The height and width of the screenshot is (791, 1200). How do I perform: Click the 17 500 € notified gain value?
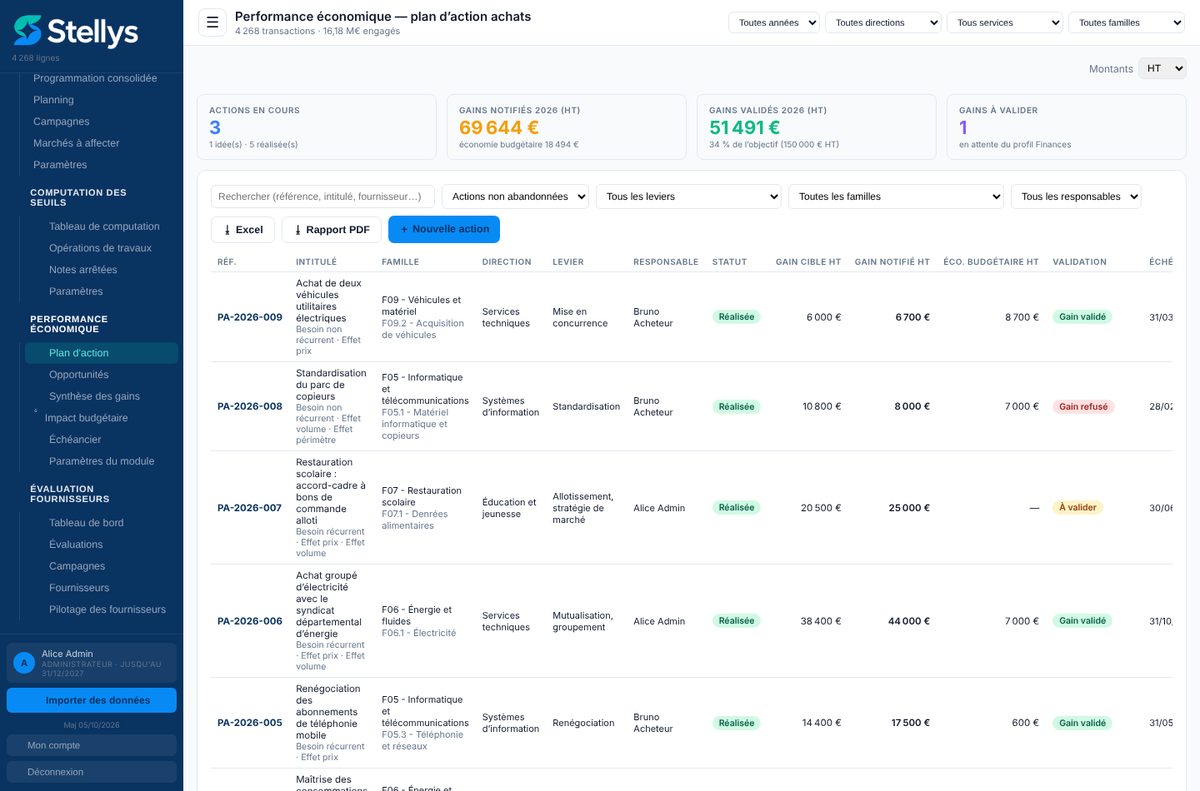pyautogui.click(x=911, y=723)
